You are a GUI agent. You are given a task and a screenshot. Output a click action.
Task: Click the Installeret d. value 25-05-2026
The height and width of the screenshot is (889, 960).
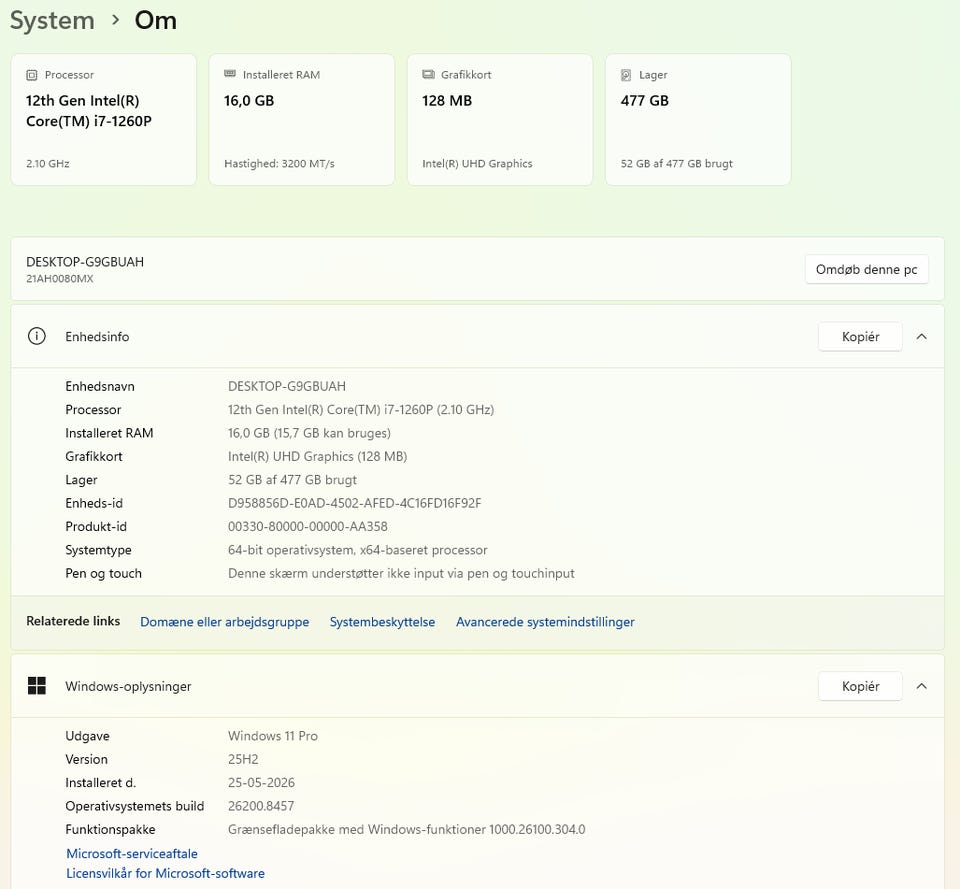[261, 782]
